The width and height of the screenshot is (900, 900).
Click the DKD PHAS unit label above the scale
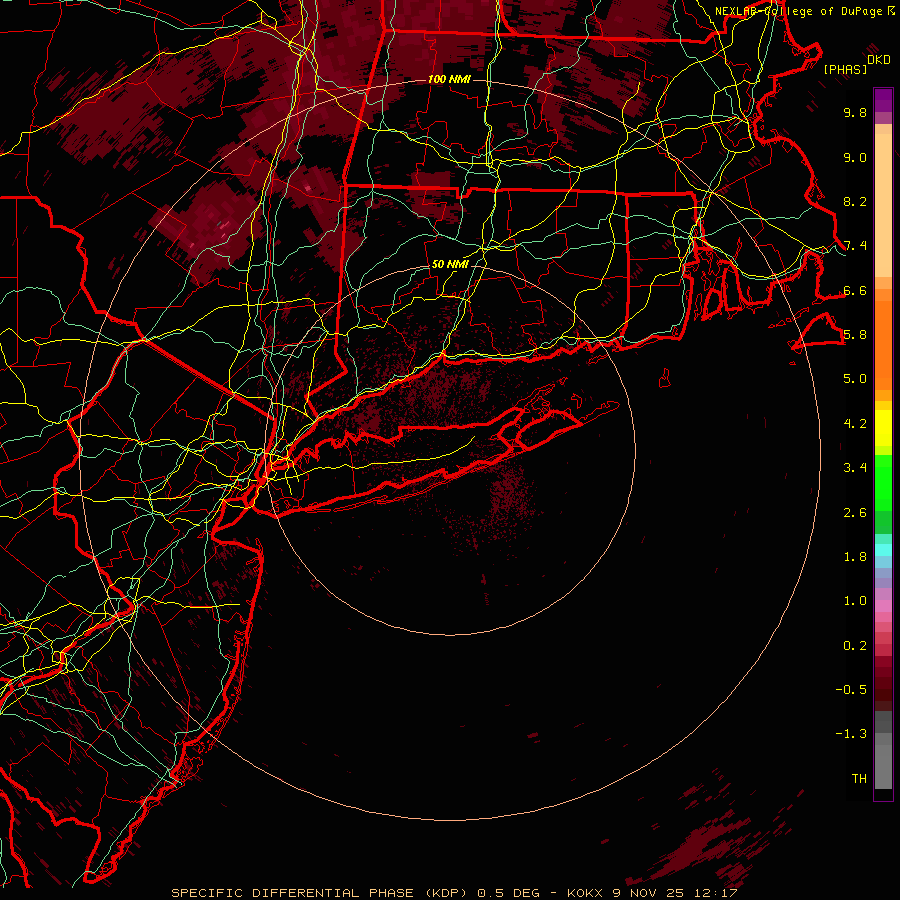tap(856, 64)
